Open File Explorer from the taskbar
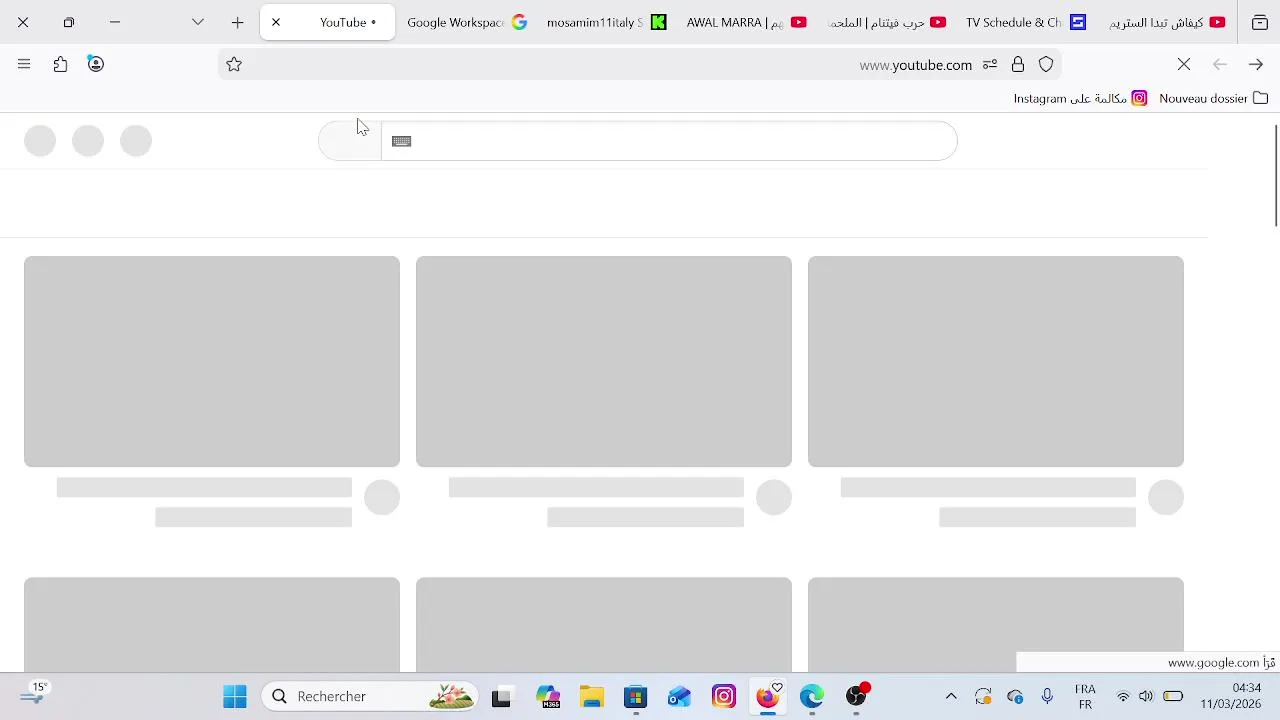The height and width of the screenshot is (720, 1280). 592,696
